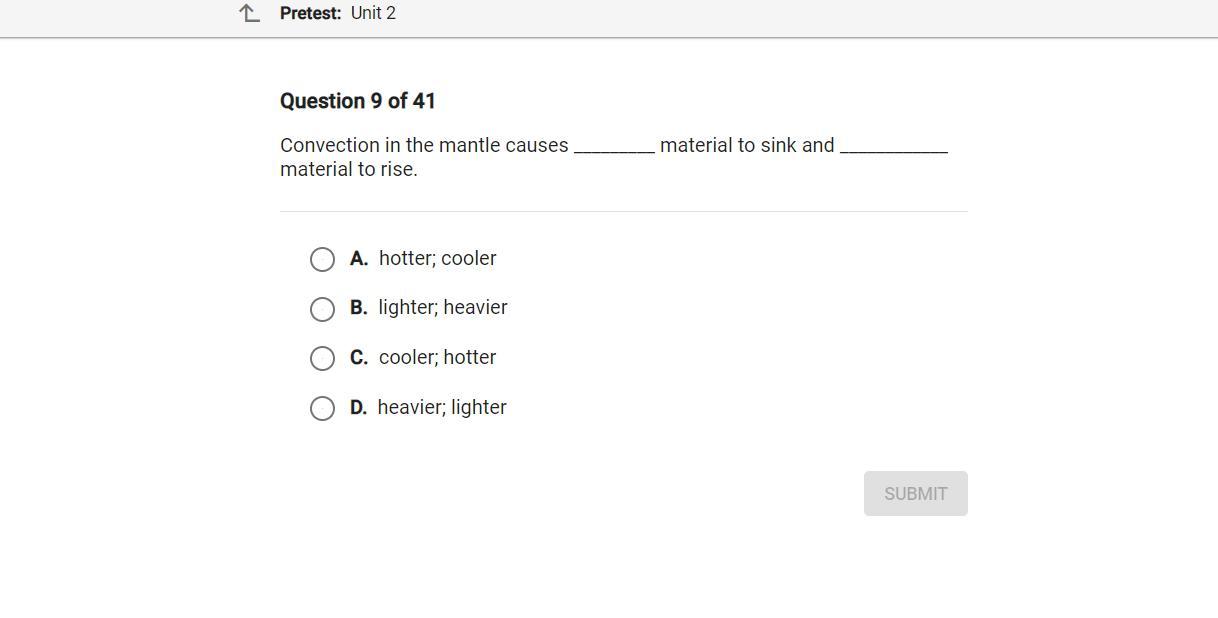Click the bold letter C. label
Image resolution: width=1218 pixels, height=618 pixels.
point(359,357)
